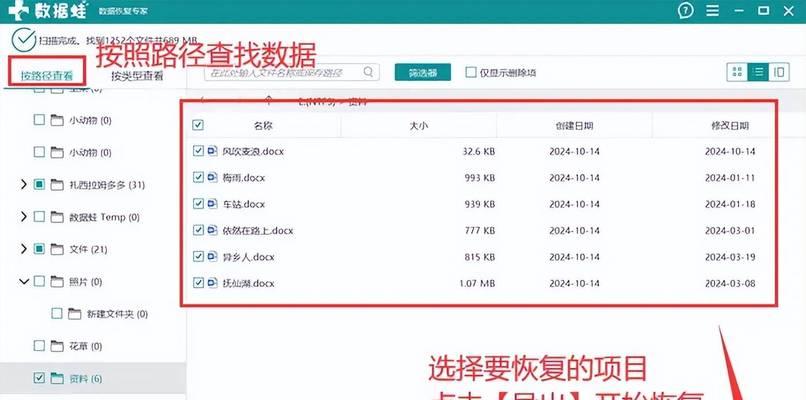The height and width of the screenshot is (400, 806).
Task: Toggle 仅显示删除项 checkbox
Action: pos(471,72)
